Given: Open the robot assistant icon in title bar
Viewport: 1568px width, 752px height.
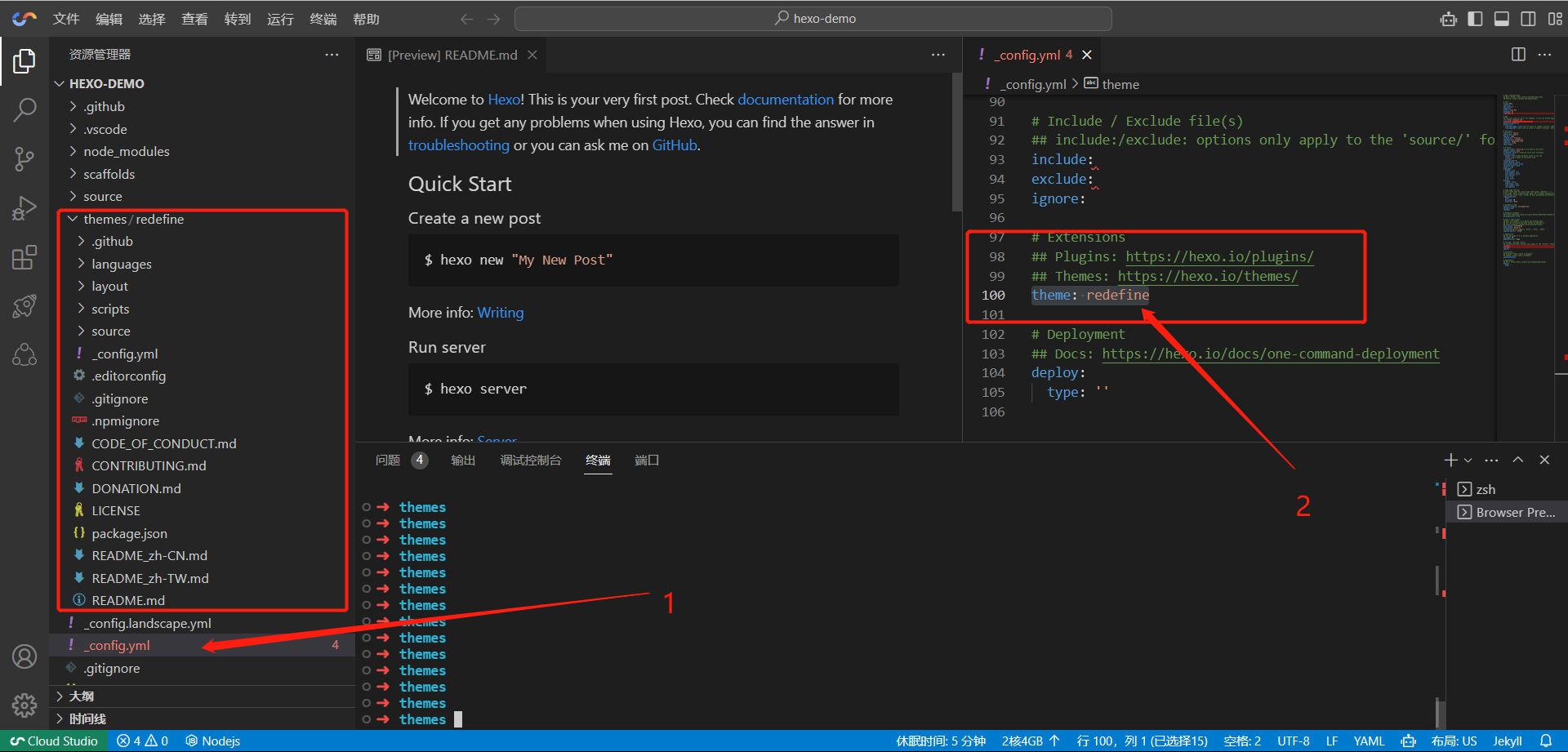Looking at the screenshot, I should pos(1448,19).
